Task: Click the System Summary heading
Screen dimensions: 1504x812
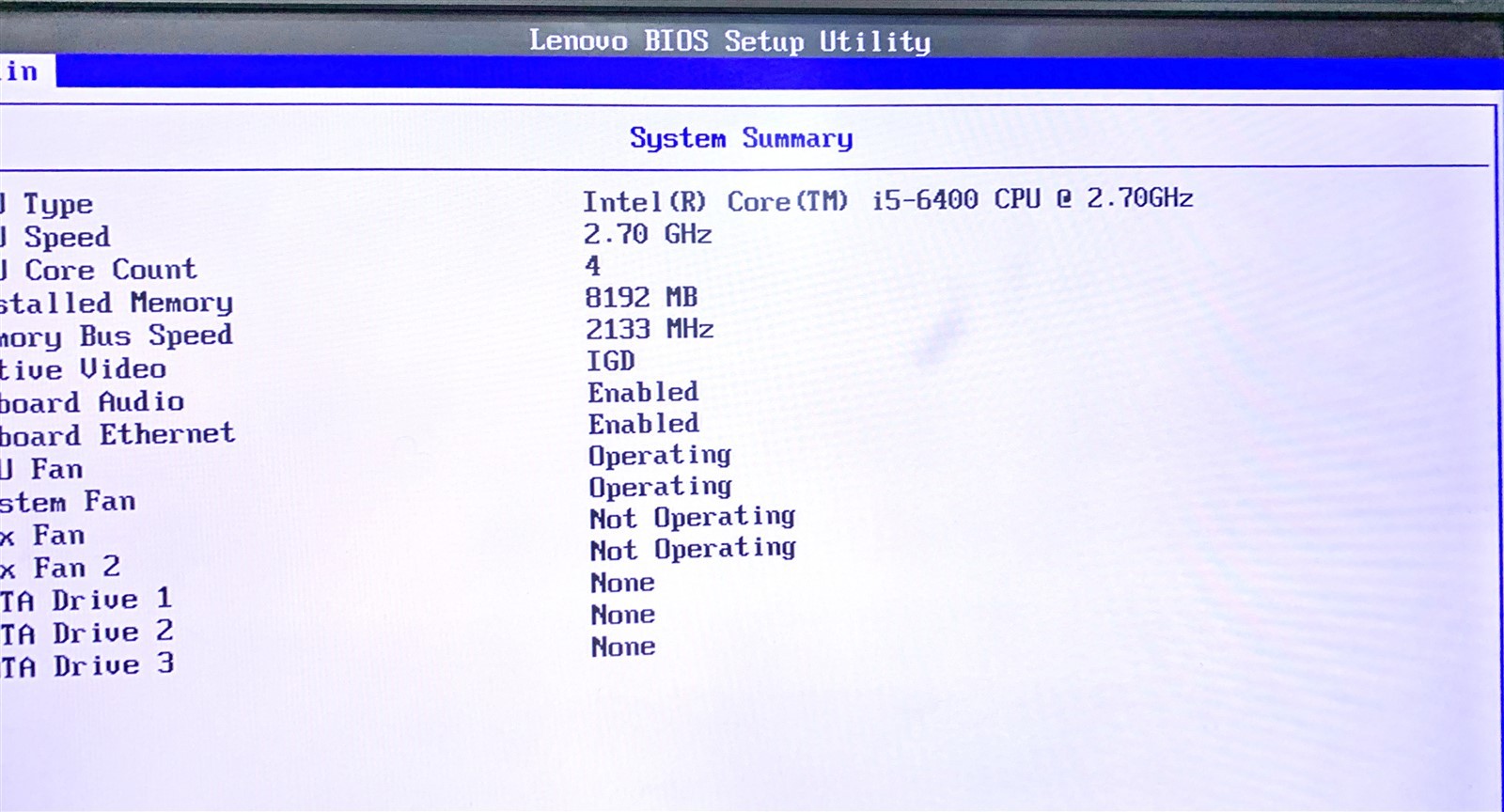Action: click(x=741, y=139)
